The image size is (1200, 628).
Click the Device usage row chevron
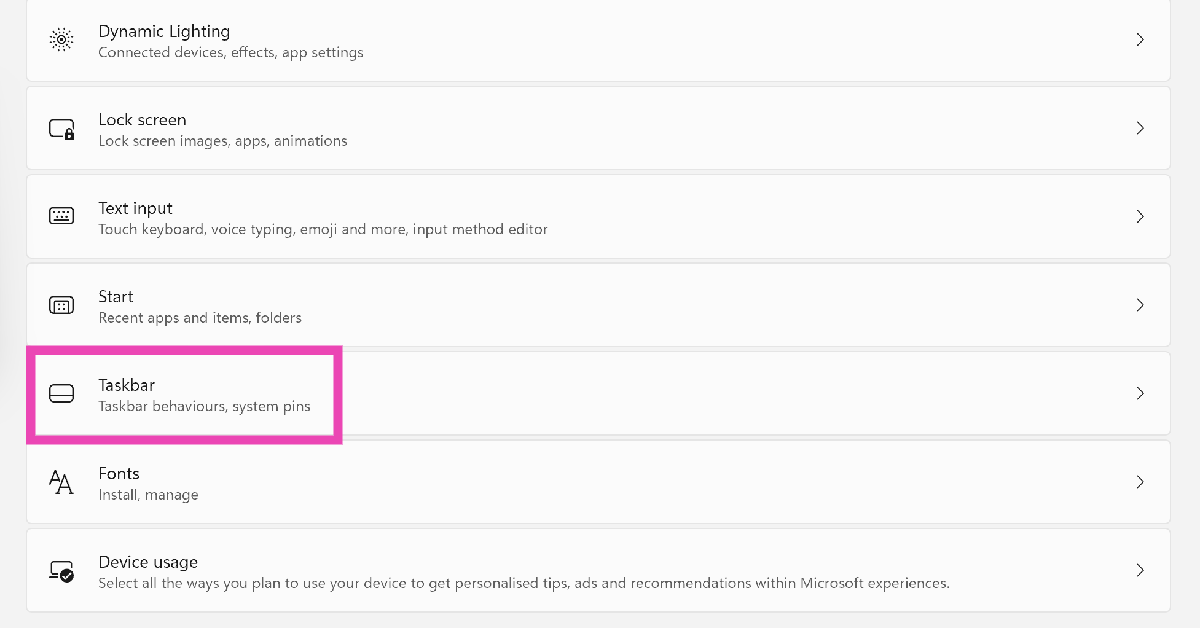(x=1140, y=571)
